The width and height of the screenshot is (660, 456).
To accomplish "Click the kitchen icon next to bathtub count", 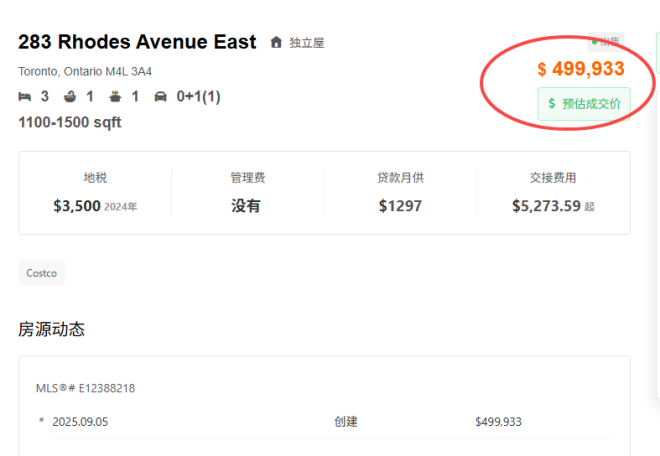I will click(116, 97).
